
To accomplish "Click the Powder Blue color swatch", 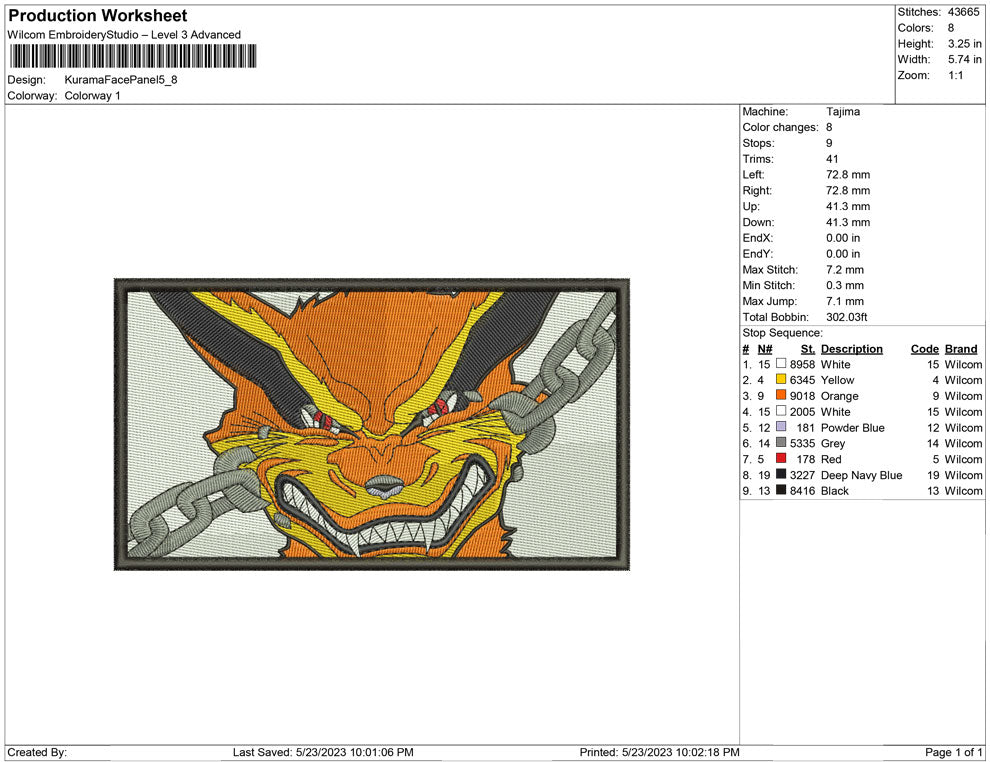I will [781, 427].
